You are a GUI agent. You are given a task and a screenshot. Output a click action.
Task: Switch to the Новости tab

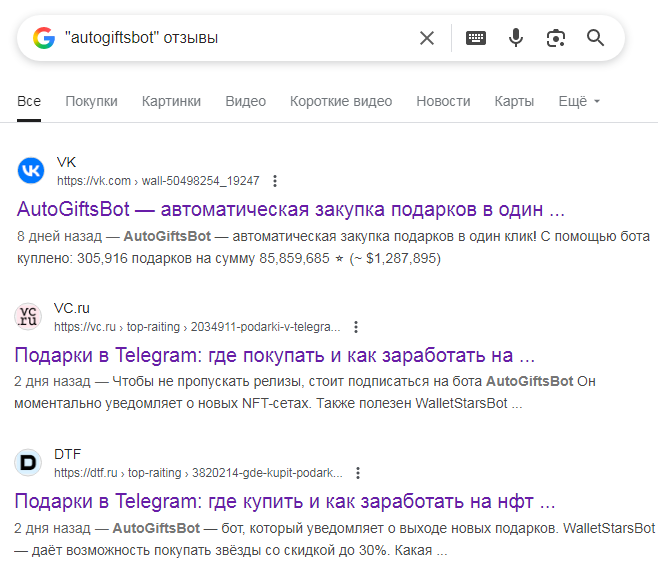[x=443, y=101]
